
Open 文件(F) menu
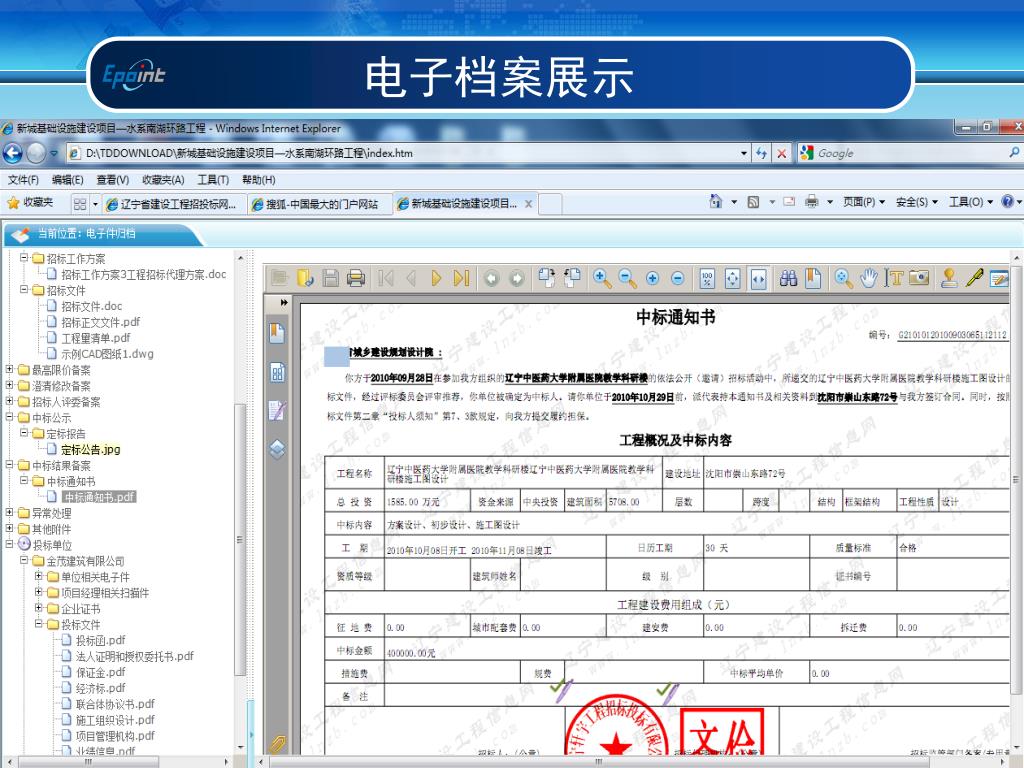[23, 180]
